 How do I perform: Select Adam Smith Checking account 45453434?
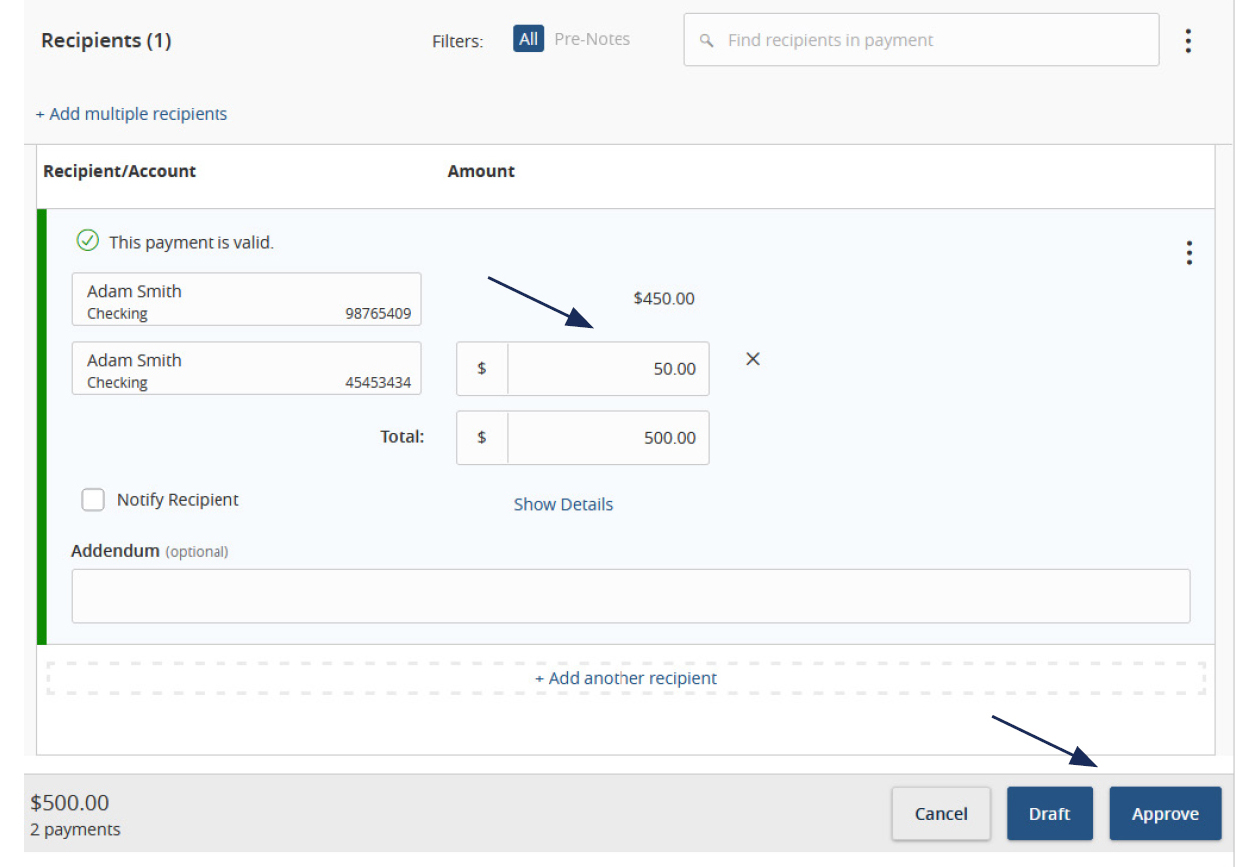click(x=246, y=368)
